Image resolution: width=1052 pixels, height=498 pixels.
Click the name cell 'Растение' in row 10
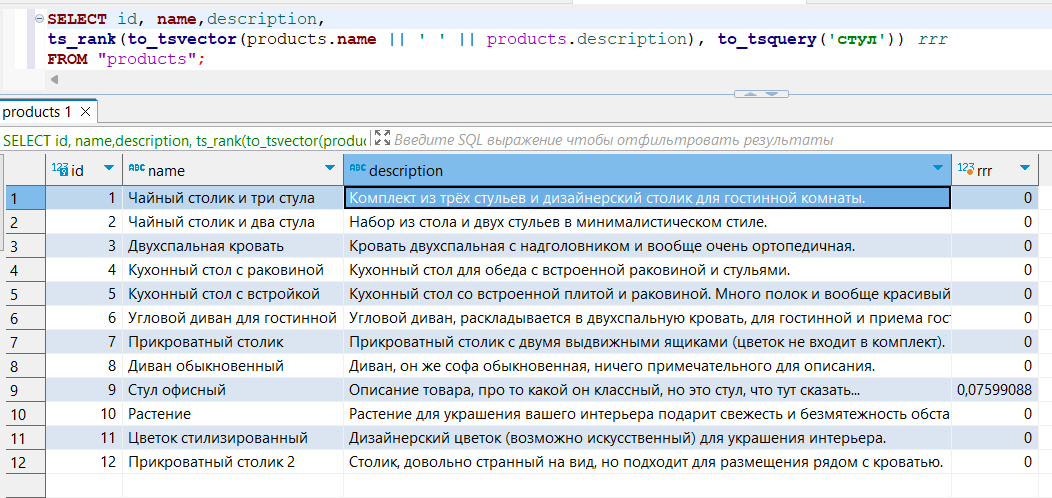[x=233, y=414]
